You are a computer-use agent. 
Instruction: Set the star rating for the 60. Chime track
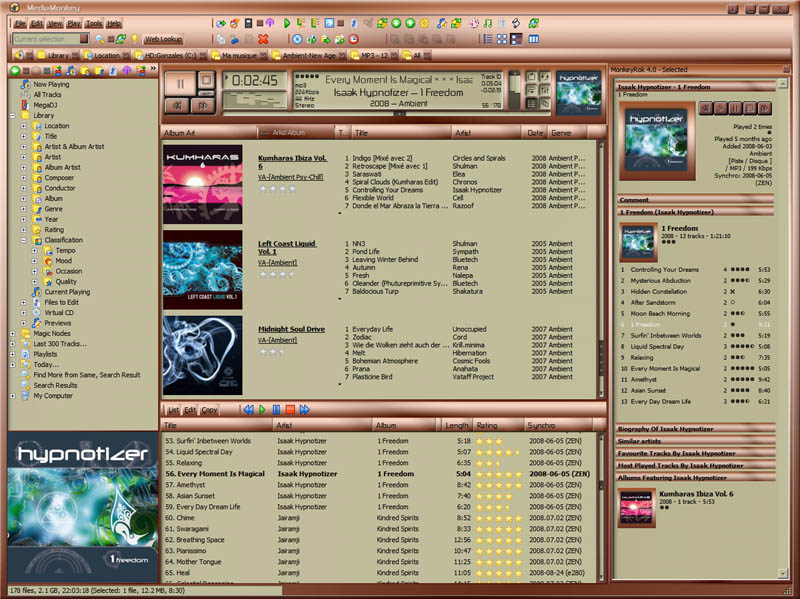click(499, 518)
